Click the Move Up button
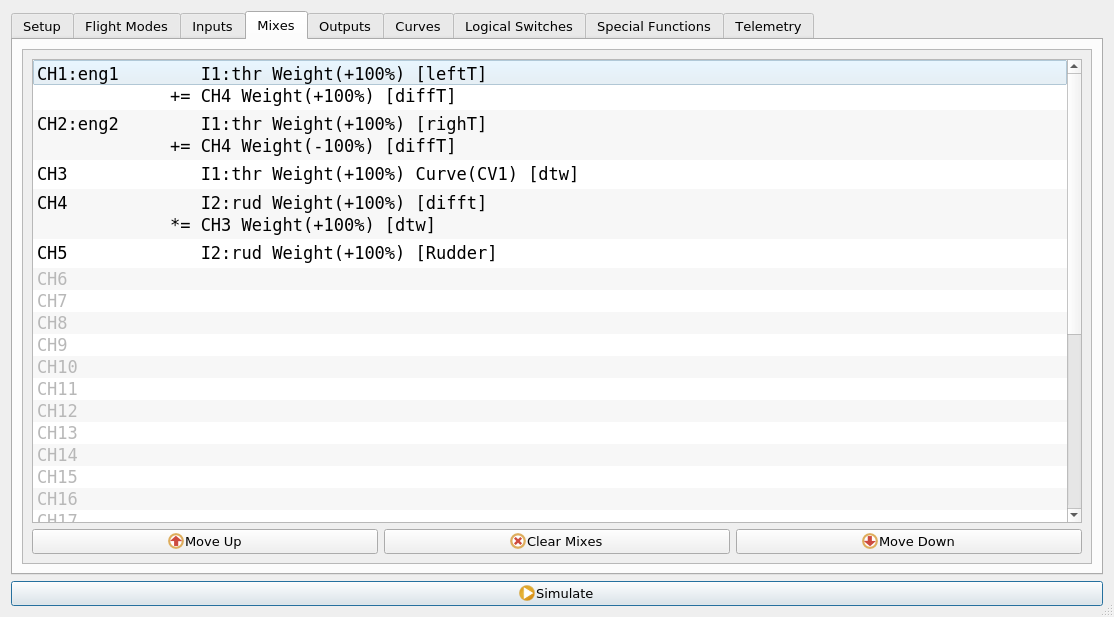The width and height of the screenshot is (1114, 617). (x=205, y=542)
